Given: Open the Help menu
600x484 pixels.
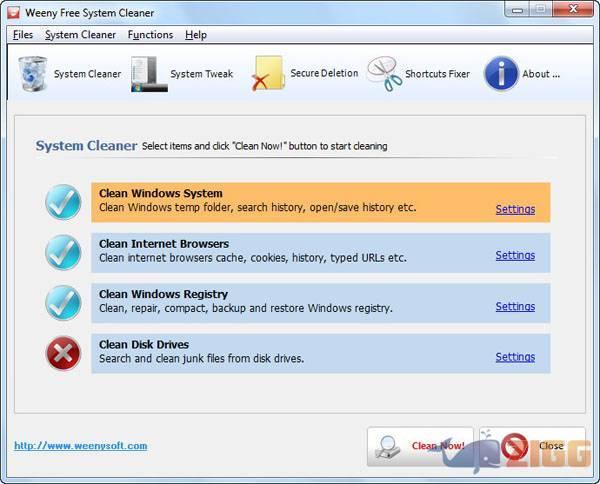Looking at the screenshot, I should (x=196, y=35).
